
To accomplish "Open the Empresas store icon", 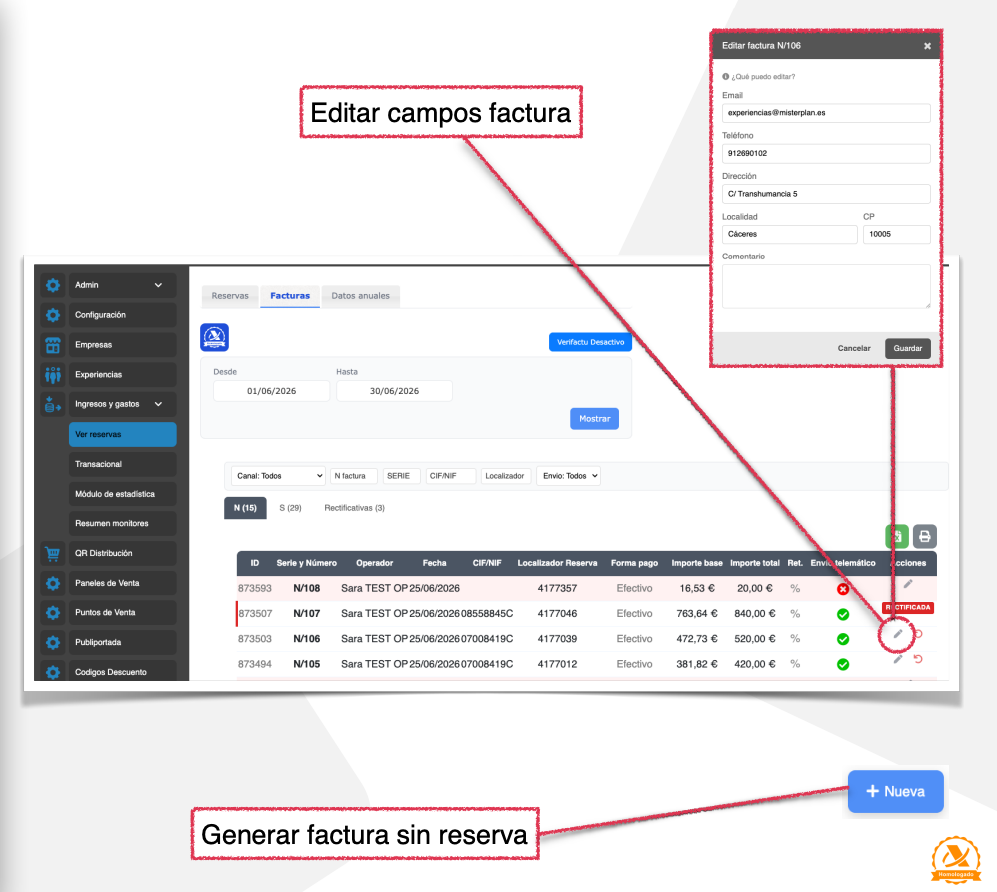I will (x=53, y=345).
